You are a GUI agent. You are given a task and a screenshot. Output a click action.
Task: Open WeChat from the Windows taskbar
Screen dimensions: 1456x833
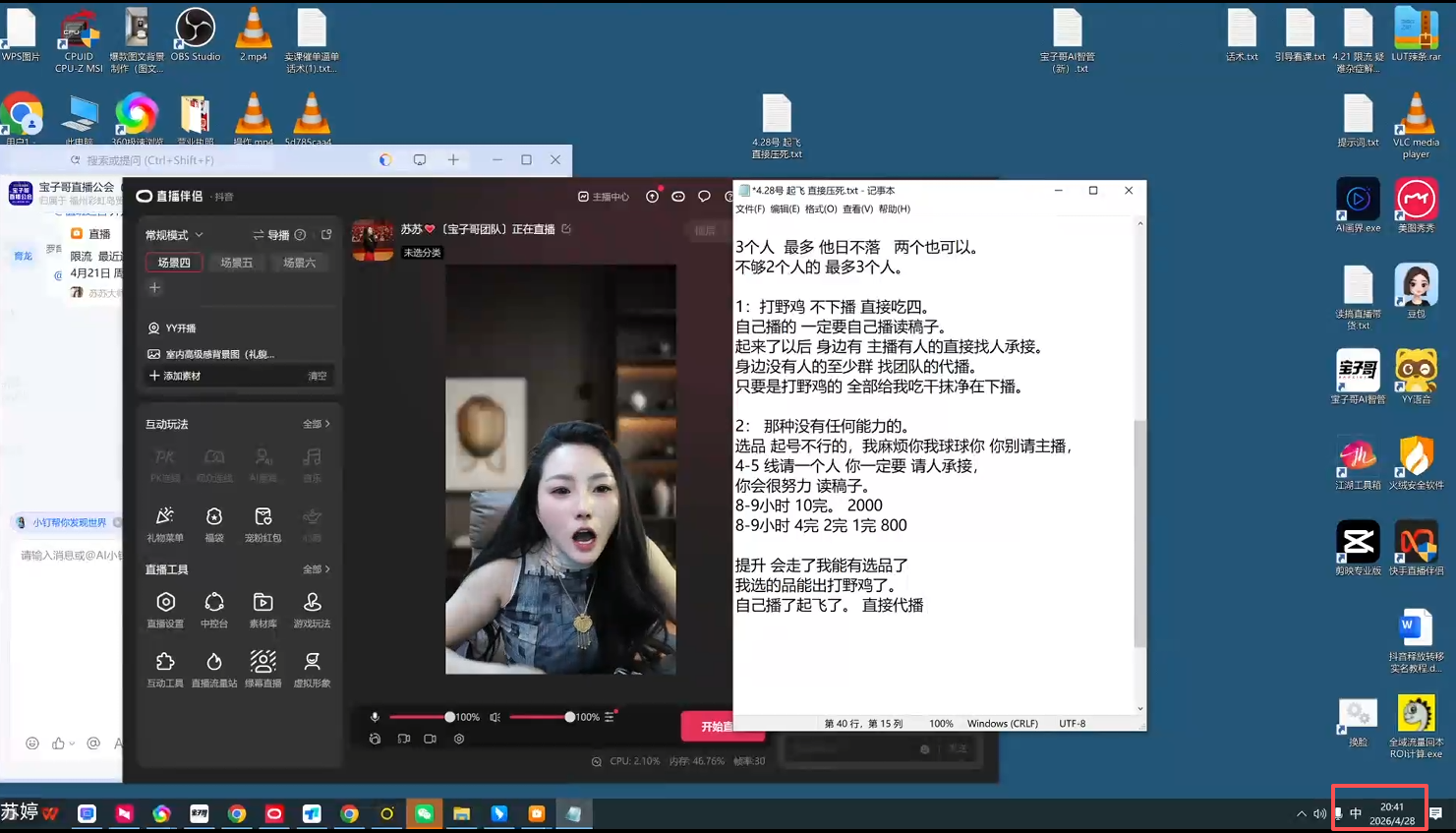(424, 814)
